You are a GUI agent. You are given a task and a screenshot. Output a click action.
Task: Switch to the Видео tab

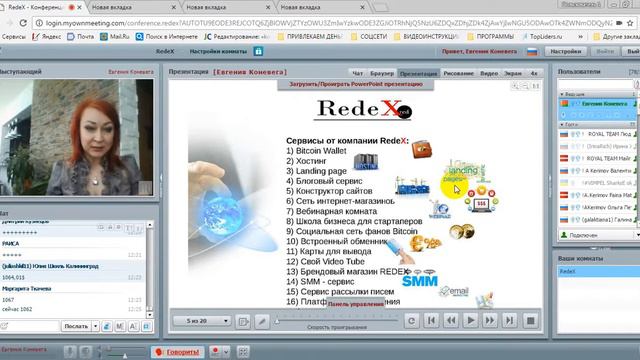[489, 73]
